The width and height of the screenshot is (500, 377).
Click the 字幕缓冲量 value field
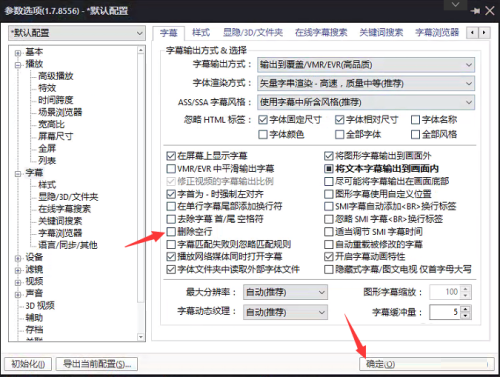point(445,312)
